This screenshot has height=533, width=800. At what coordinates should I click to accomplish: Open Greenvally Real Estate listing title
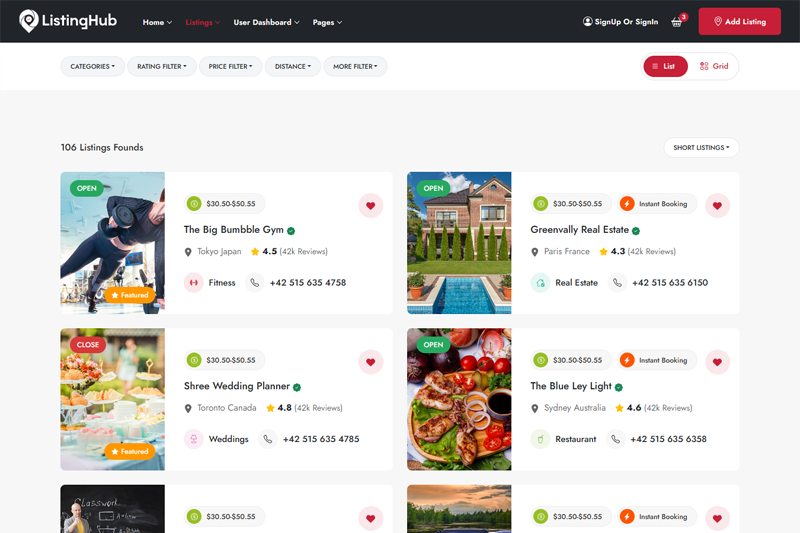[580, 230]
